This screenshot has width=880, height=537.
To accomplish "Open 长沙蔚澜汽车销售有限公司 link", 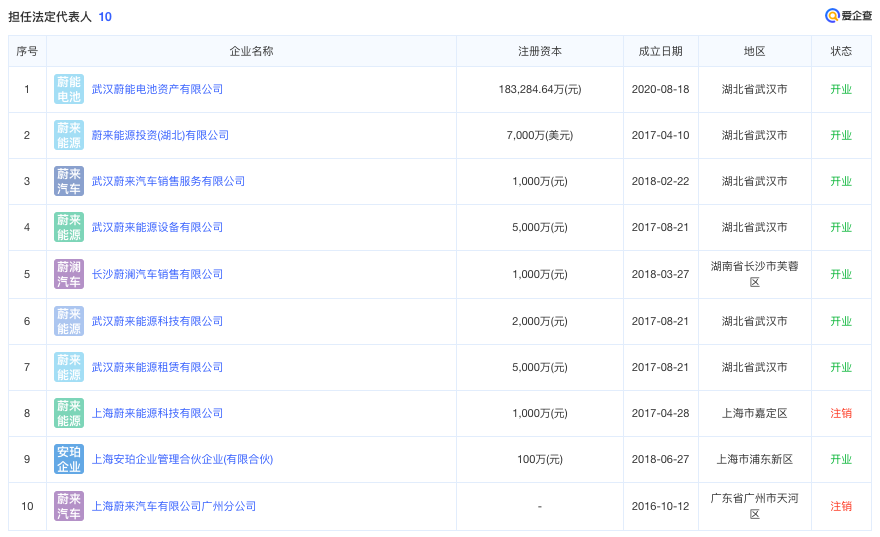I will pyautogui.click(x=157, y=274).
